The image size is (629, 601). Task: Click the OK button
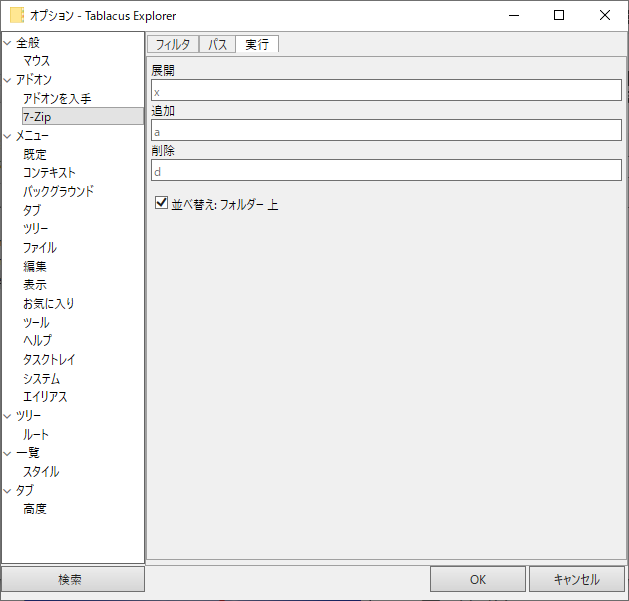[478, 579]
